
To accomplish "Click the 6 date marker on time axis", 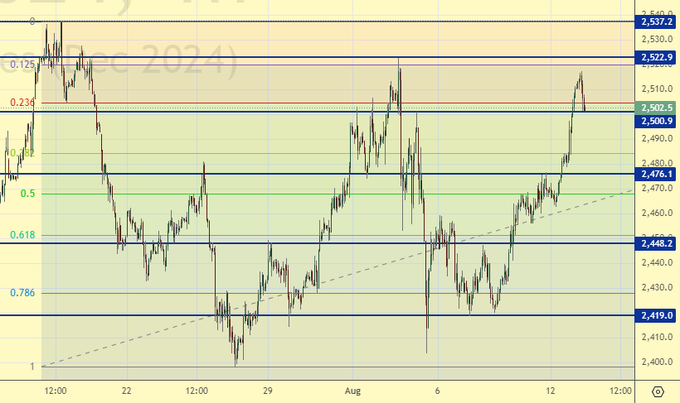I will (x=437, y=390).
